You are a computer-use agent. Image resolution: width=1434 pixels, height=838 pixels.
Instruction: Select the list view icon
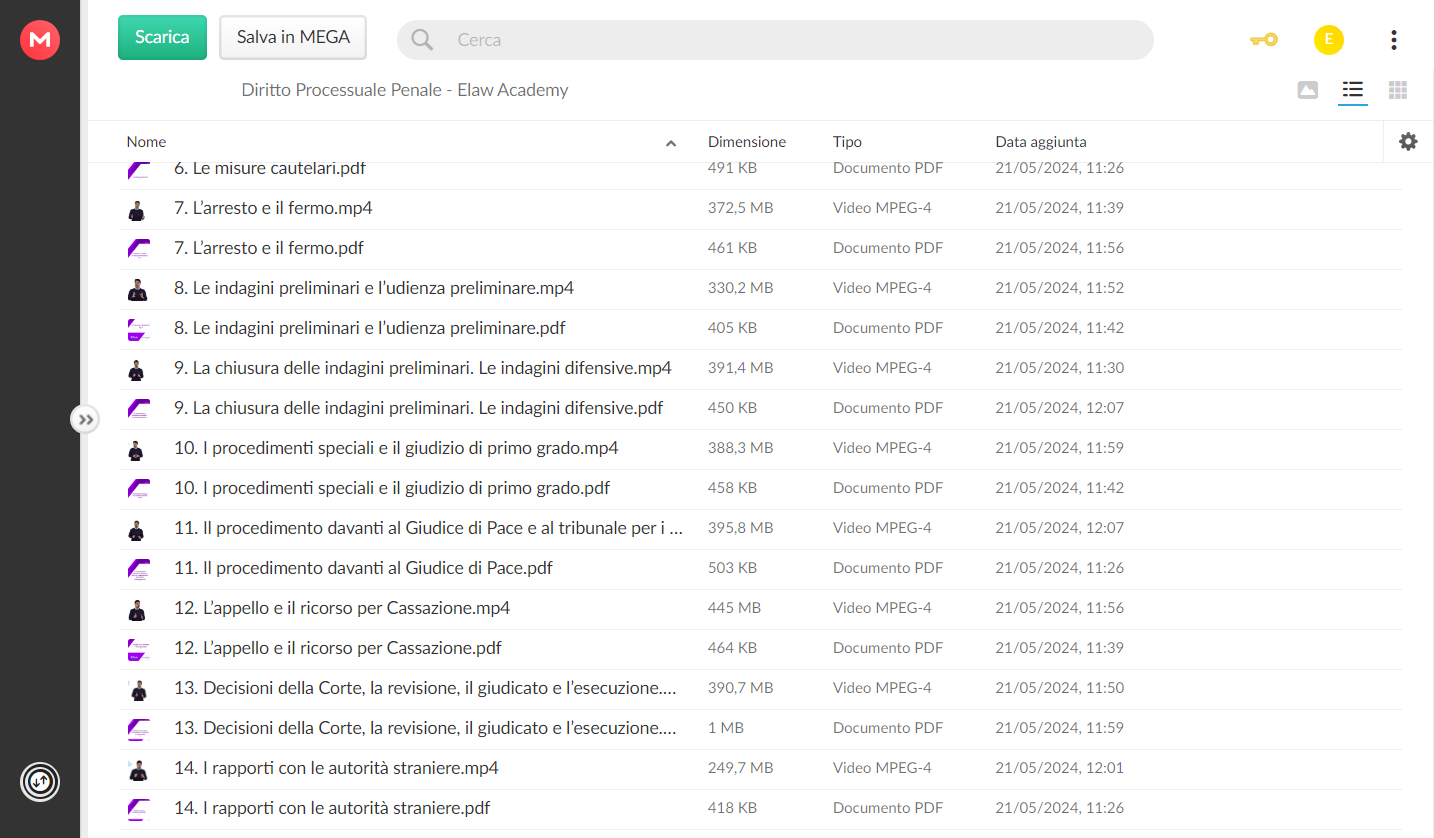(1353, 90)
